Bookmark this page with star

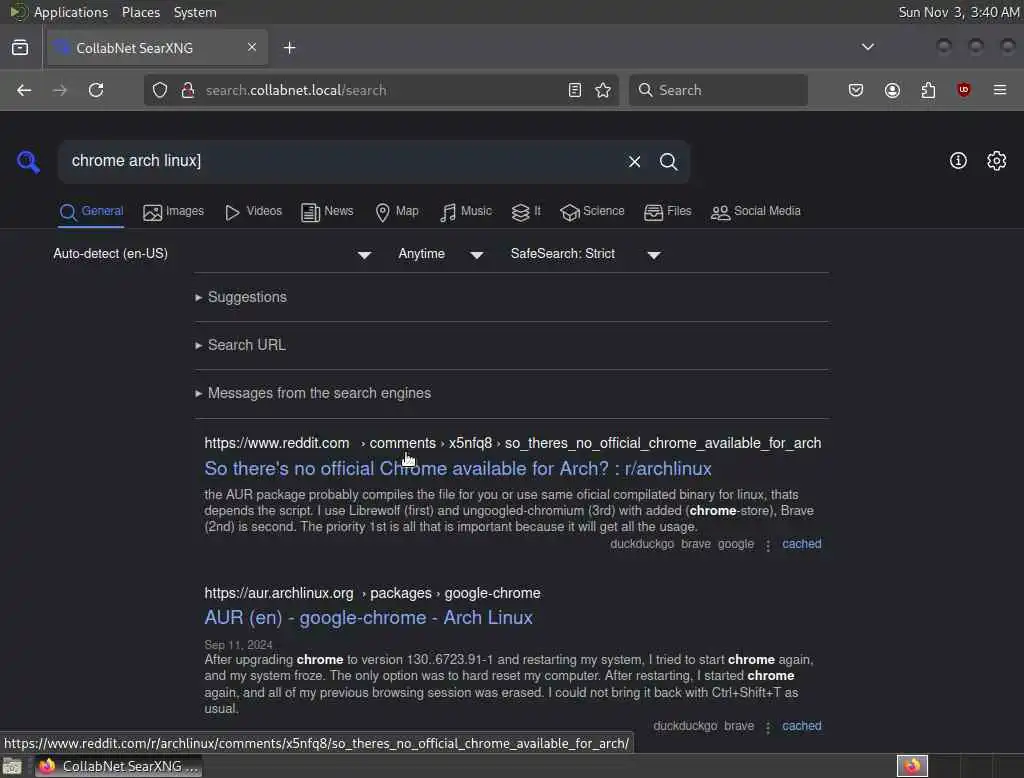(x=603, y=90)
